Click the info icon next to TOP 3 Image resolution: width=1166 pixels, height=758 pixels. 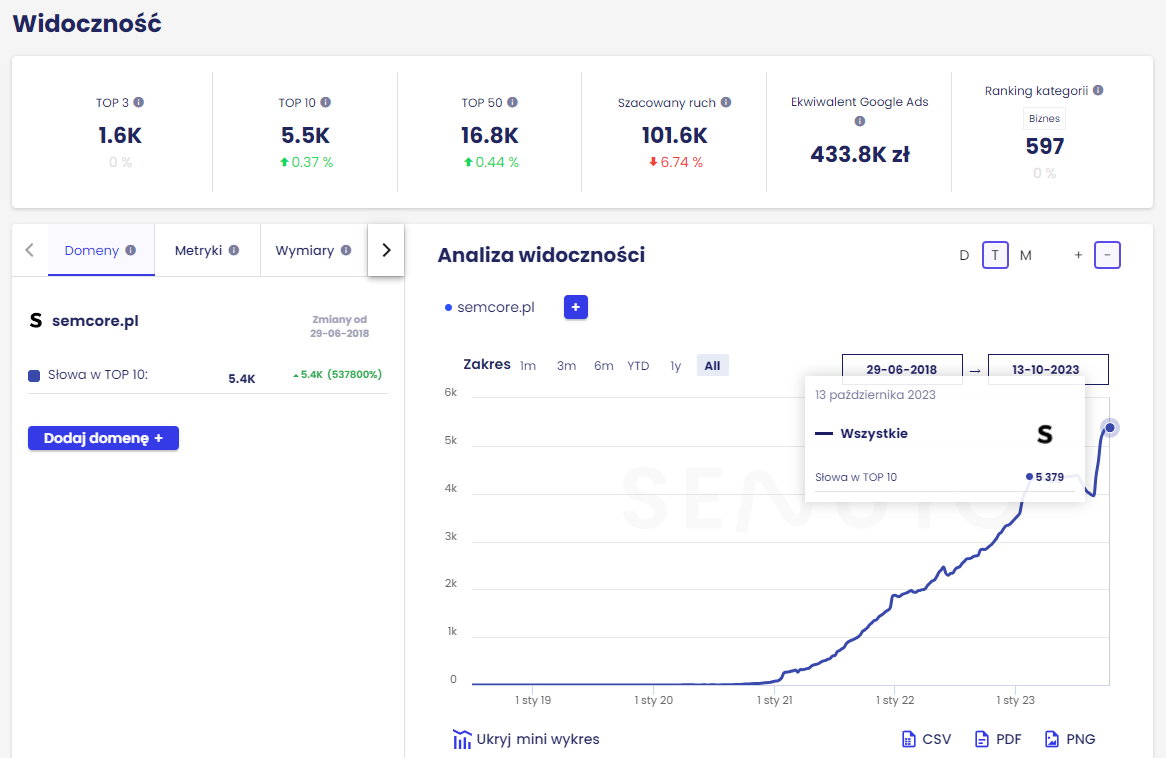coord(139,103)
